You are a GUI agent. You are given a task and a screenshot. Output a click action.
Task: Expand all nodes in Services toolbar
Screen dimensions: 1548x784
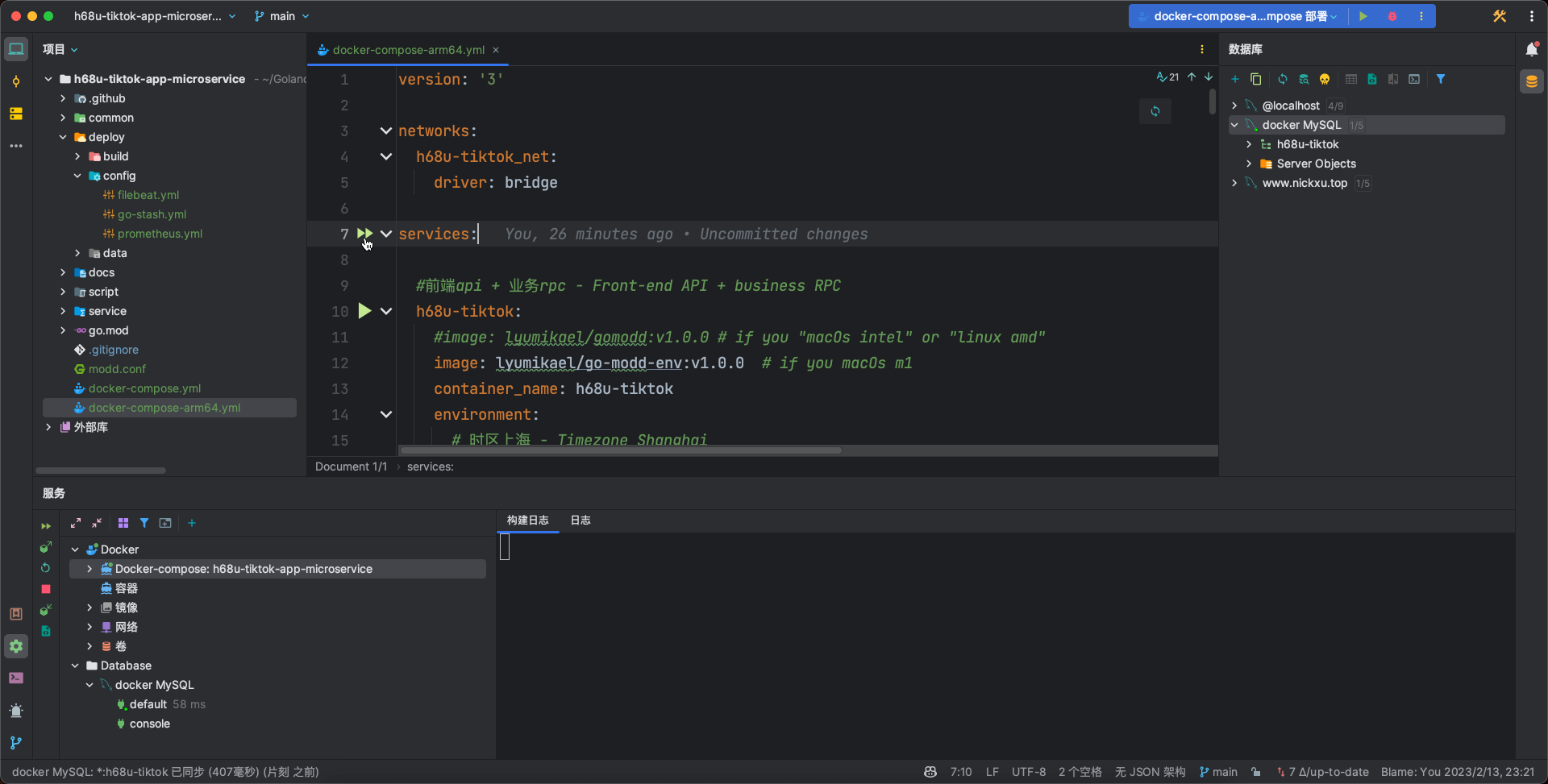pos(76,523)
